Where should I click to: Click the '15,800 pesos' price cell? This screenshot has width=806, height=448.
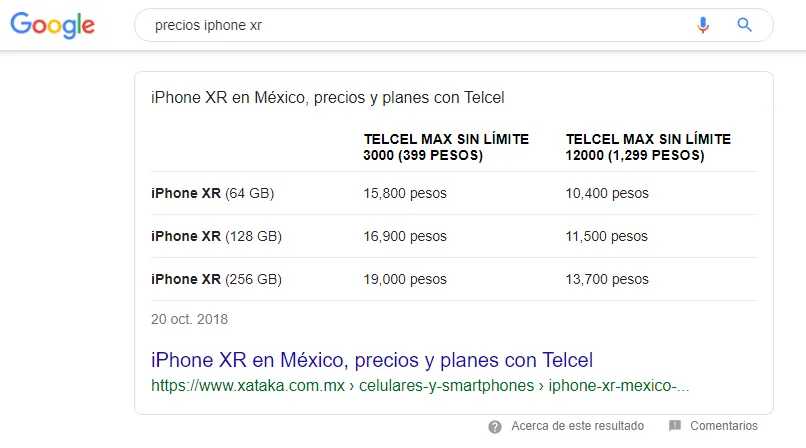tap(405, 193)
